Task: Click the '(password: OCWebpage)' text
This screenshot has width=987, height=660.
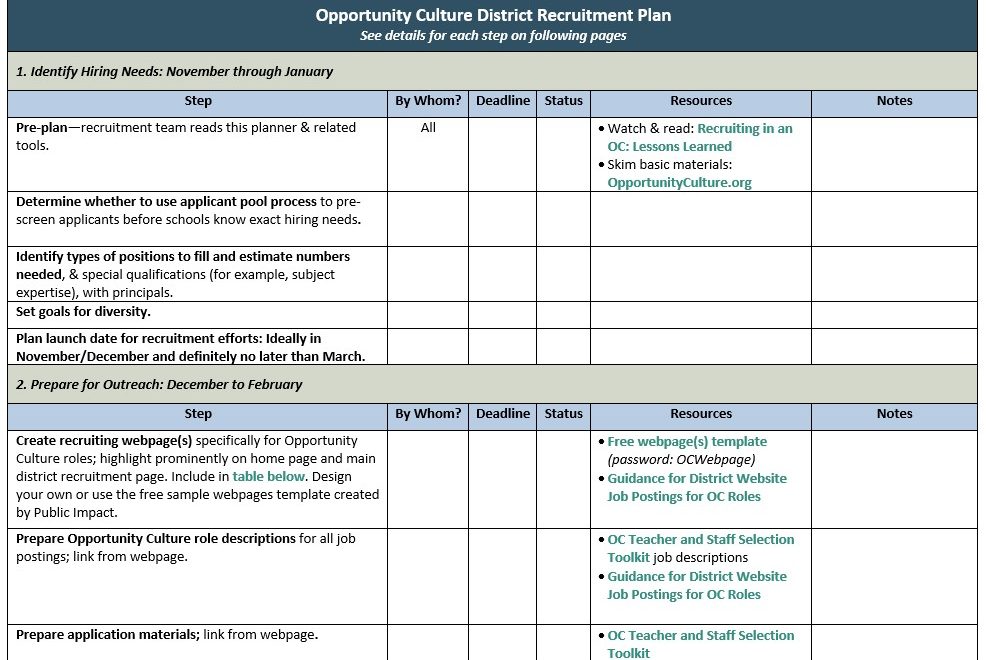Action: coord(681,460)
